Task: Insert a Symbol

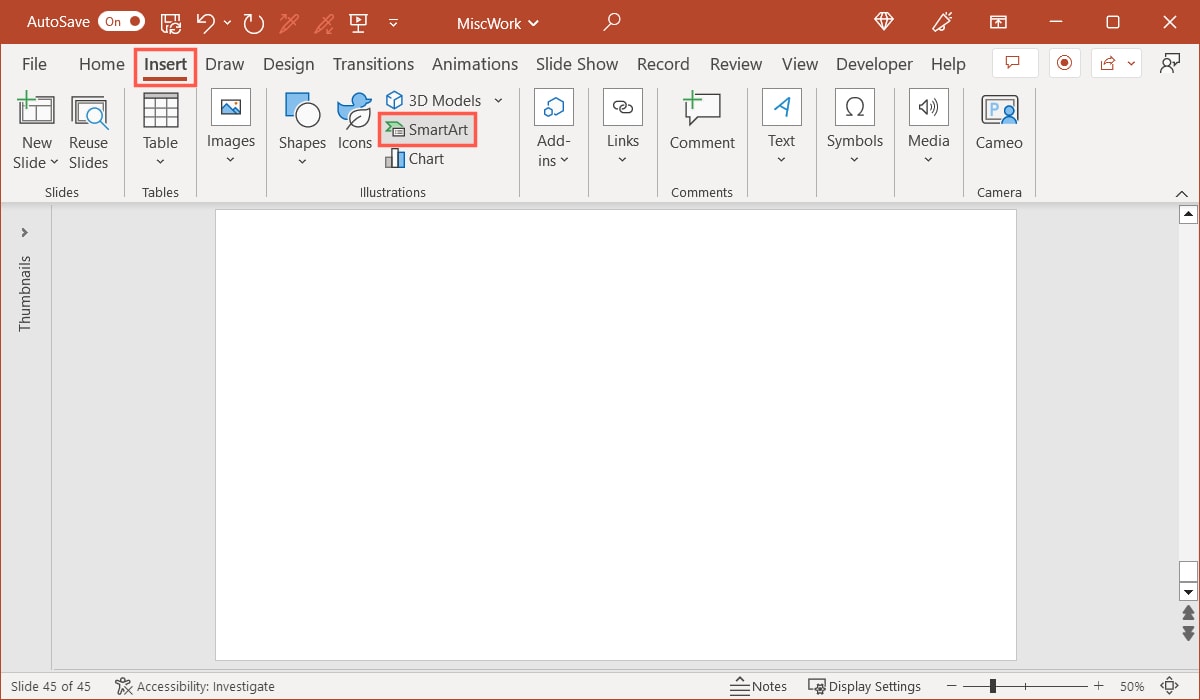Action: [854, 125]
